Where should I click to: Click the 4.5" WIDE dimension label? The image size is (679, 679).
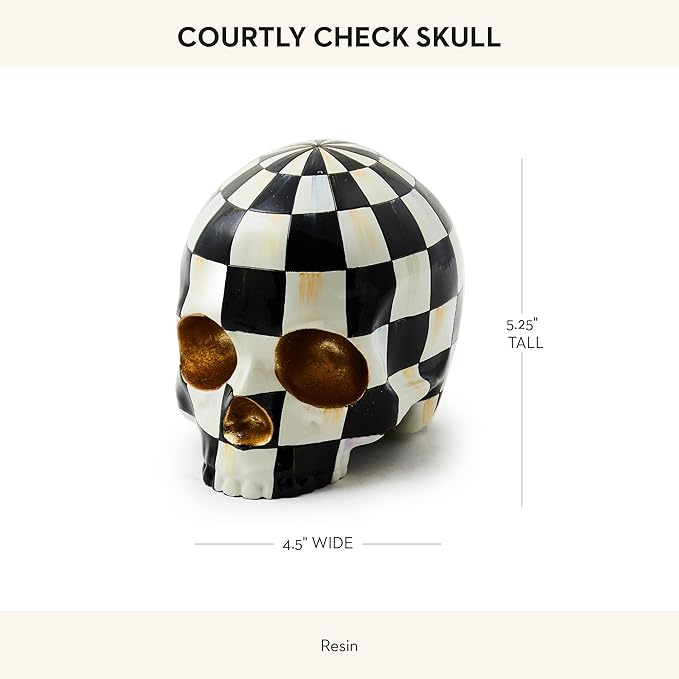(x=318, y=543)
